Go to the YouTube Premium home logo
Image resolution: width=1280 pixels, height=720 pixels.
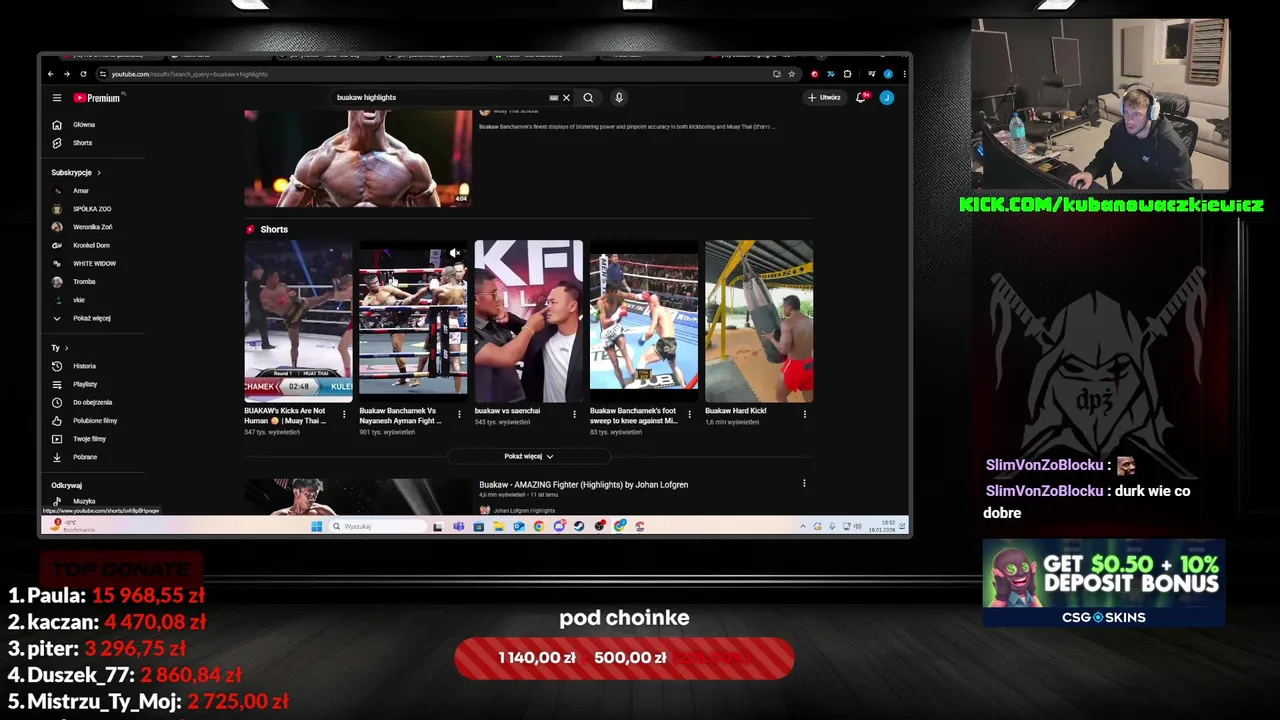pos(97,98)
